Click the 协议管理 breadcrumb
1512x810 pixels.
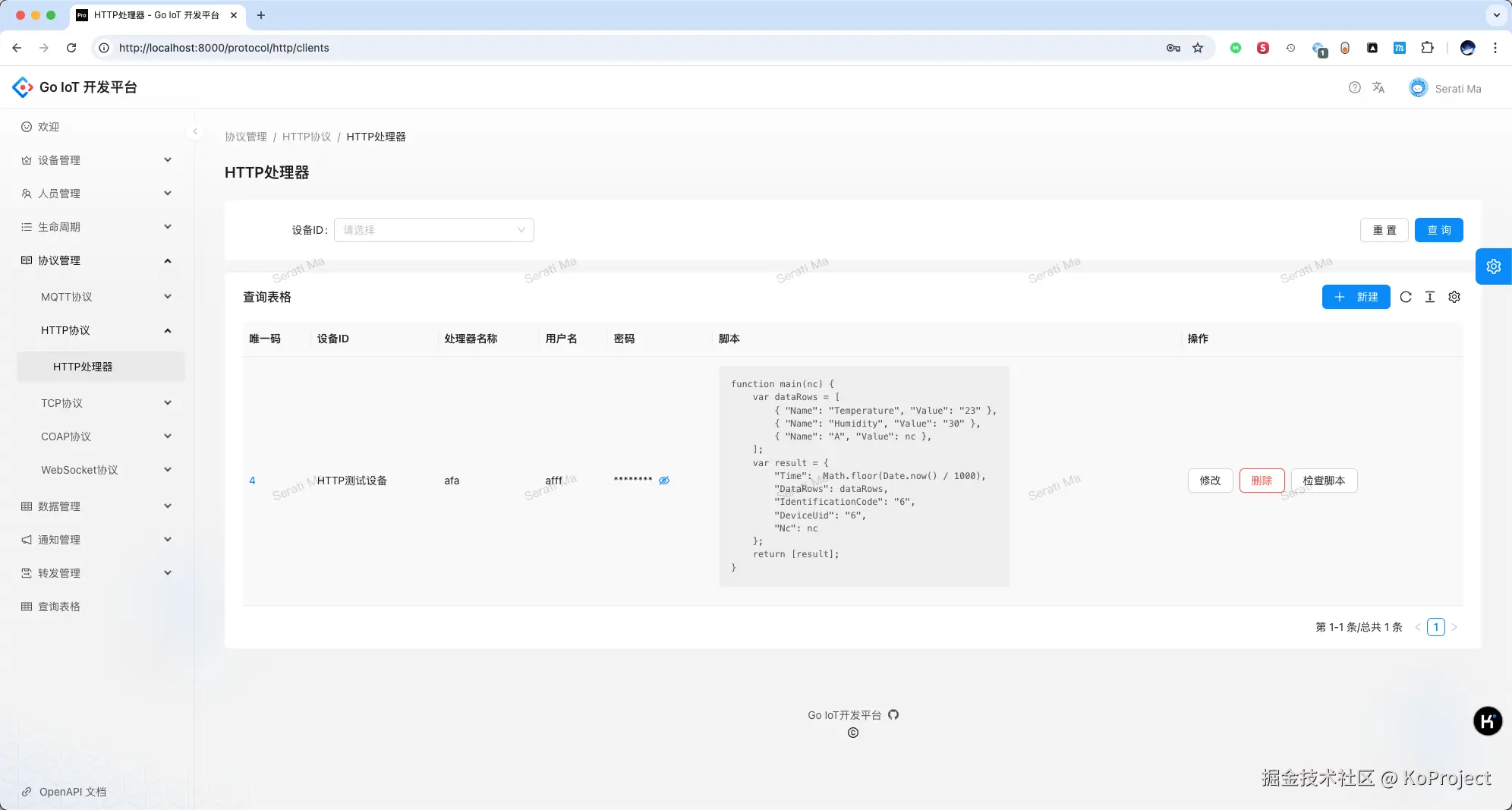(246, 137)
